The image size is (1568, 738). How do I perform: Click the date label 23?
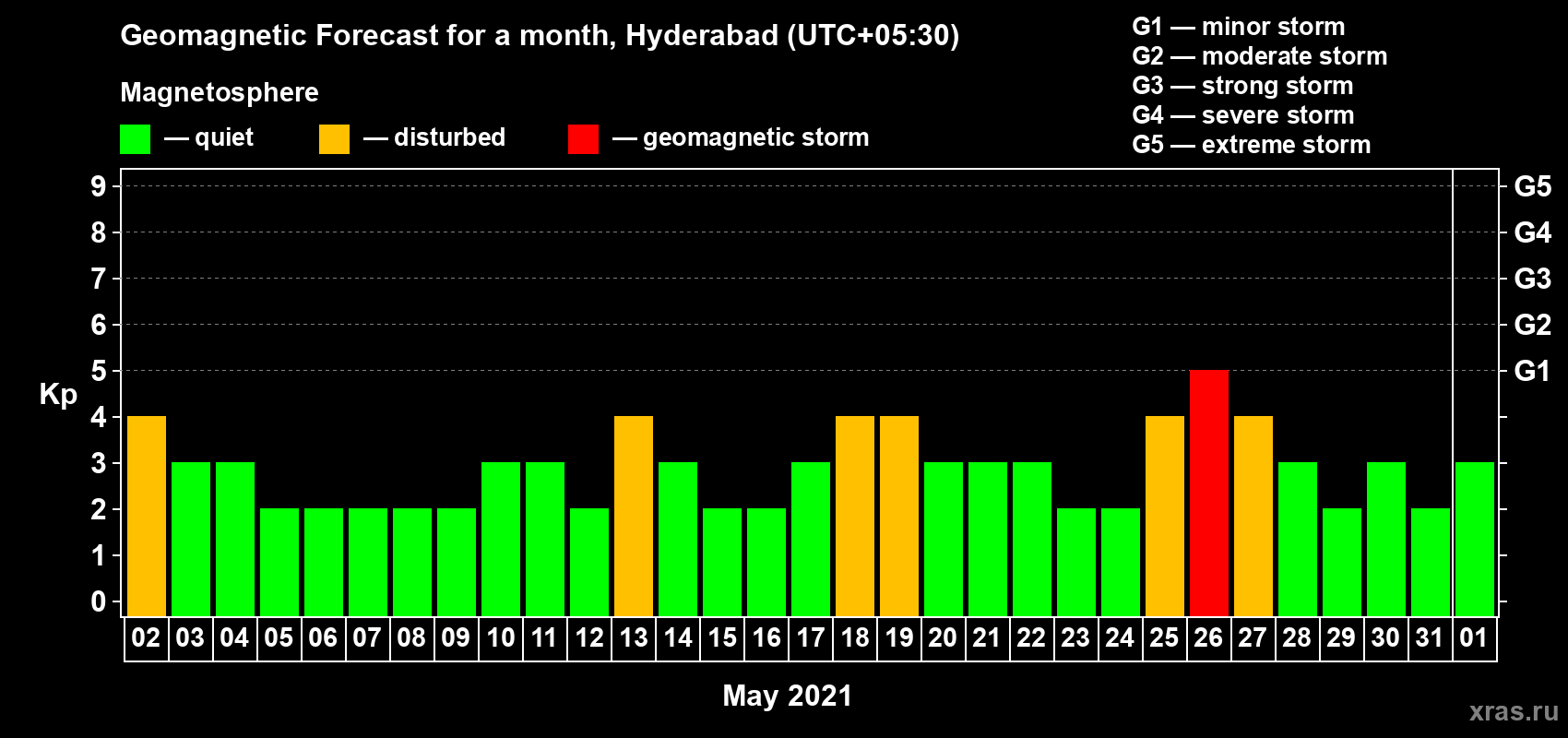tap(1075, 637)
